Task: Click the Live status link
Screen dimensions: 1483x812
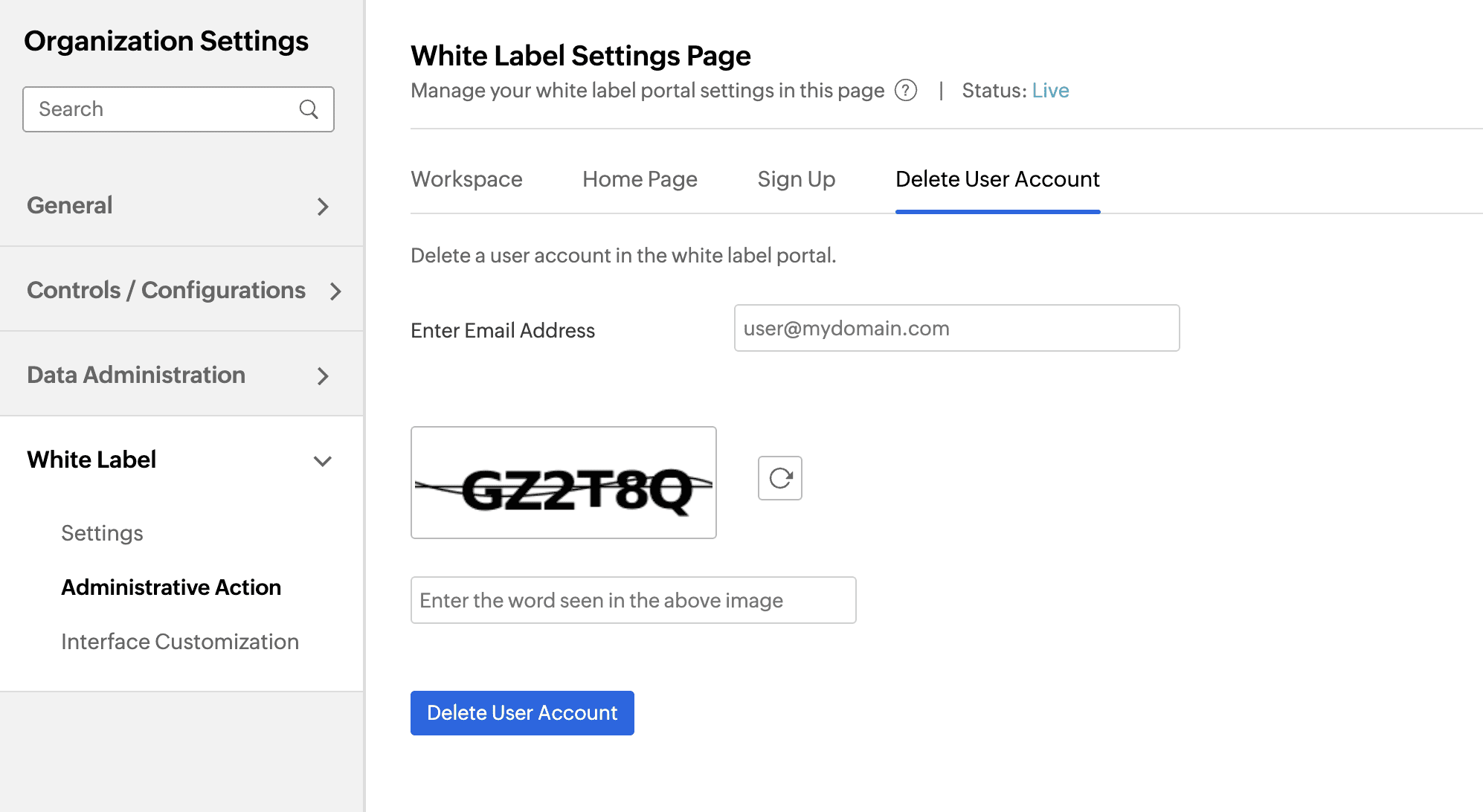Action: (x=1050, y=91)
